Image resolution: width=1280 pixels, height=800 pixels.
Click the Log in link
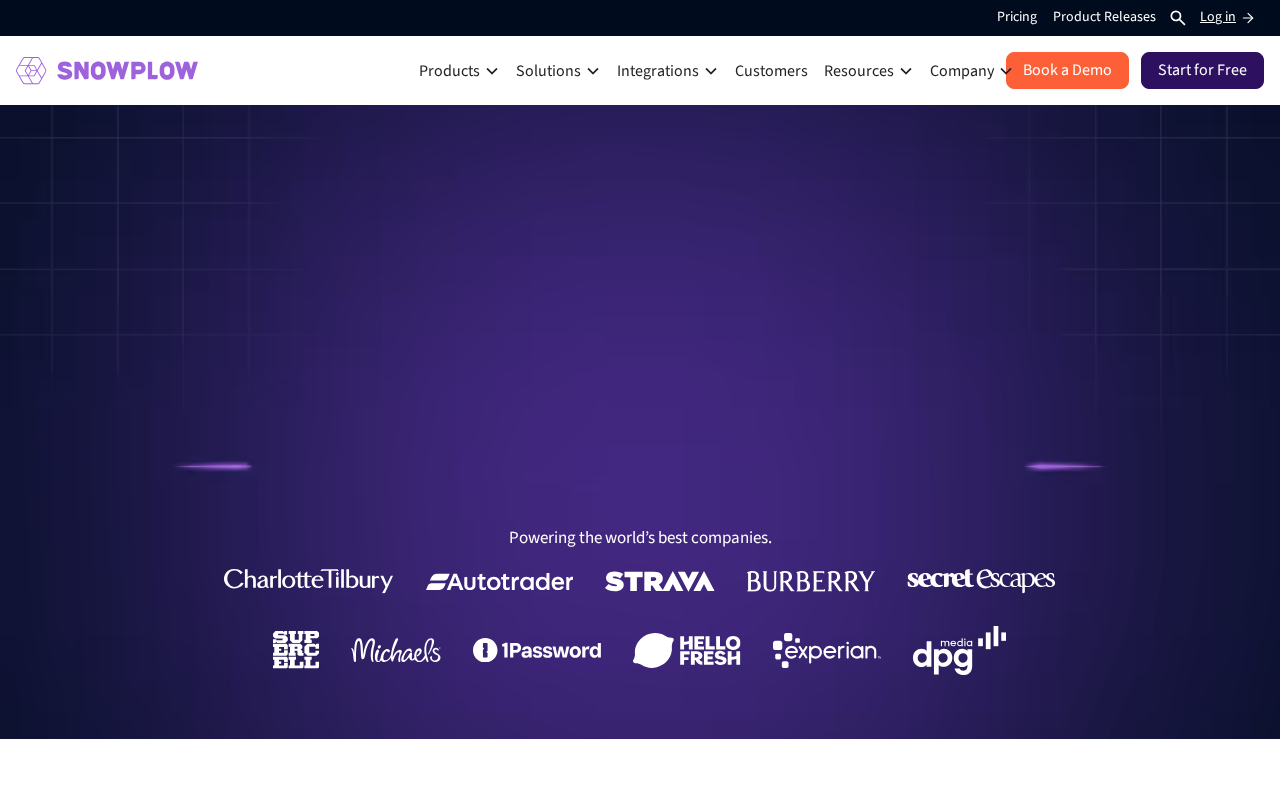(1218, 17)
